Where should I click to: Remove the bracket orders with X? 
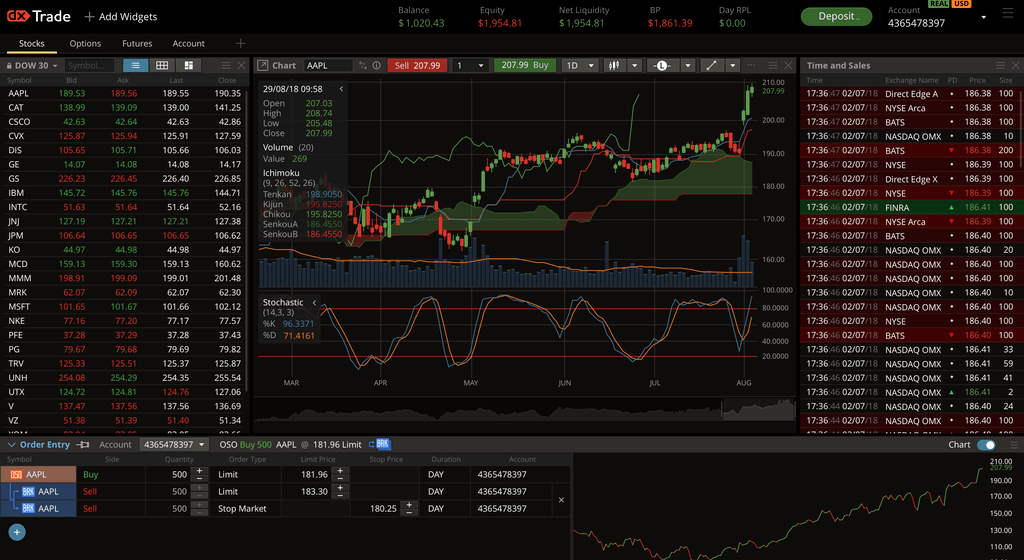(x=561, y=500)
